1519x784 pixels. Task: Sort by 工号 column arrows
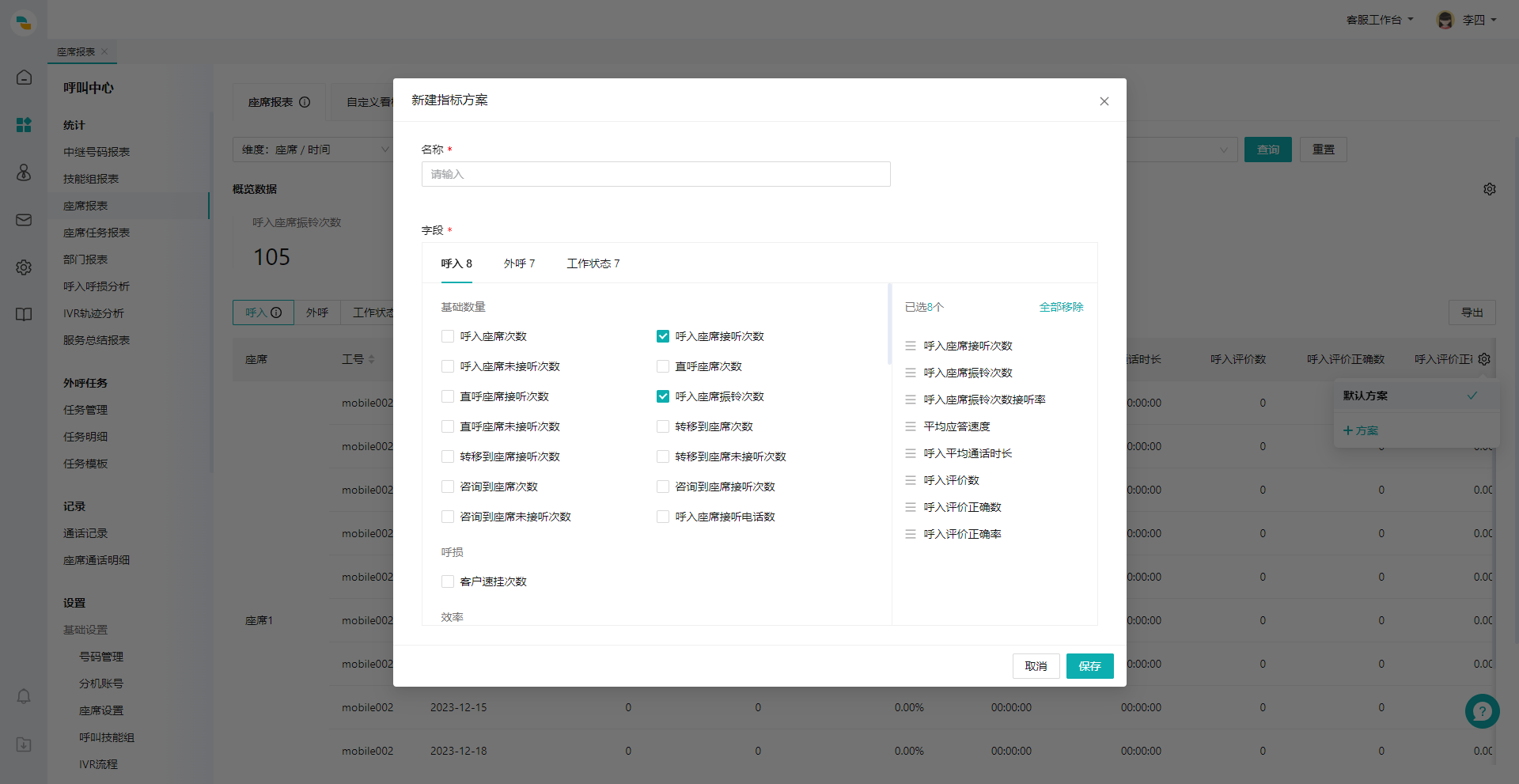[x=372, y=359]
